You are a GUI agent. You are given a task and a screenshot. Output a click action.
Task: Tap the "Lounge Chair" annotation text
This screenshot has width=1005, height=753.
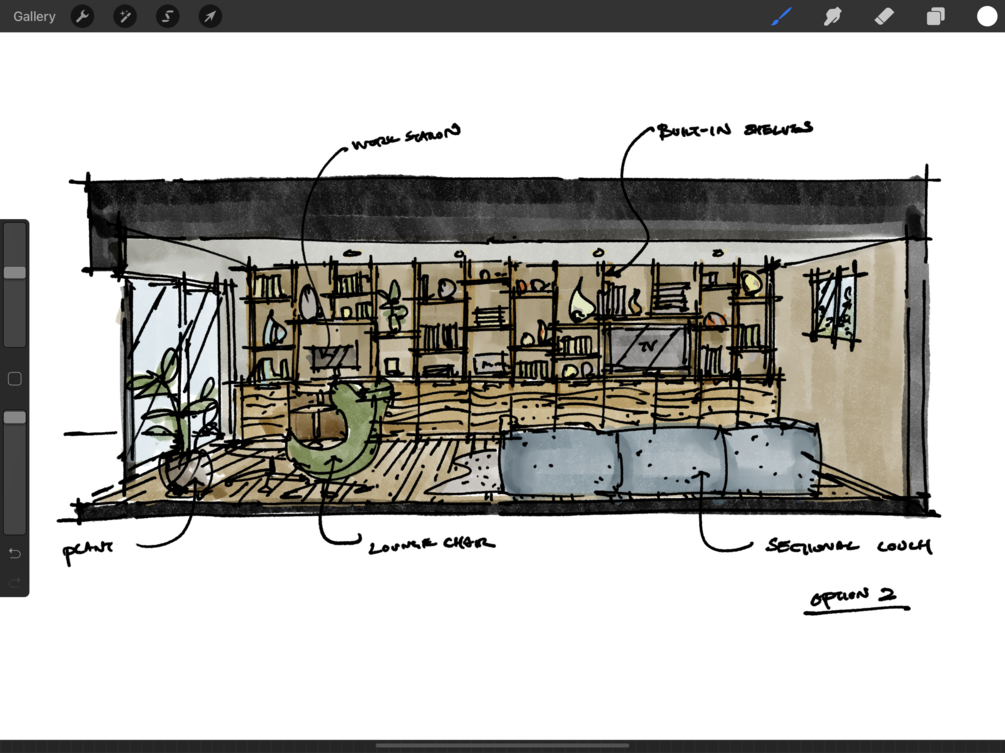click(x=431, y=545)
